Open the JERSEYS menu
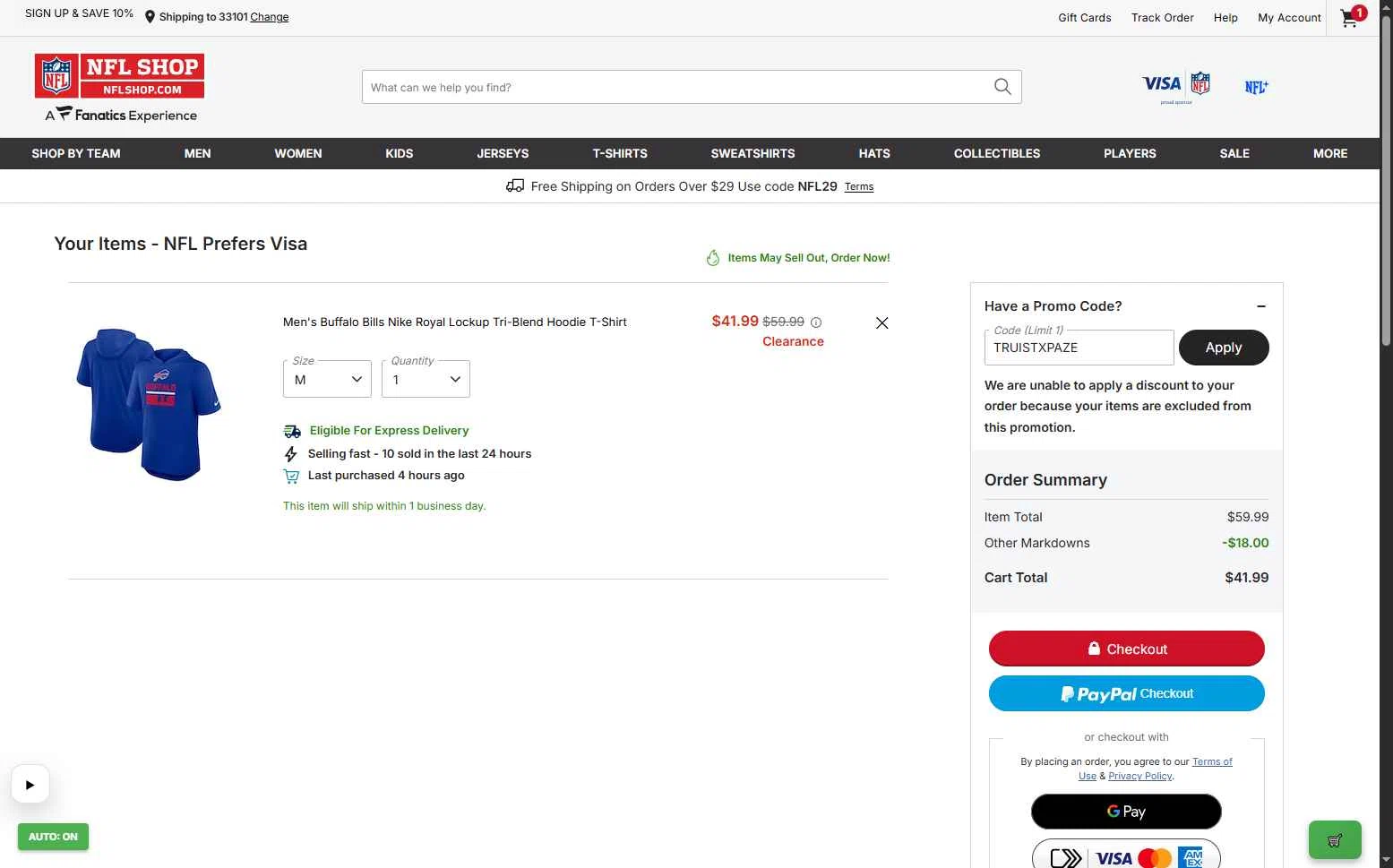The width and height of the screenshot is (1393, 868). [x=503, y=153]
